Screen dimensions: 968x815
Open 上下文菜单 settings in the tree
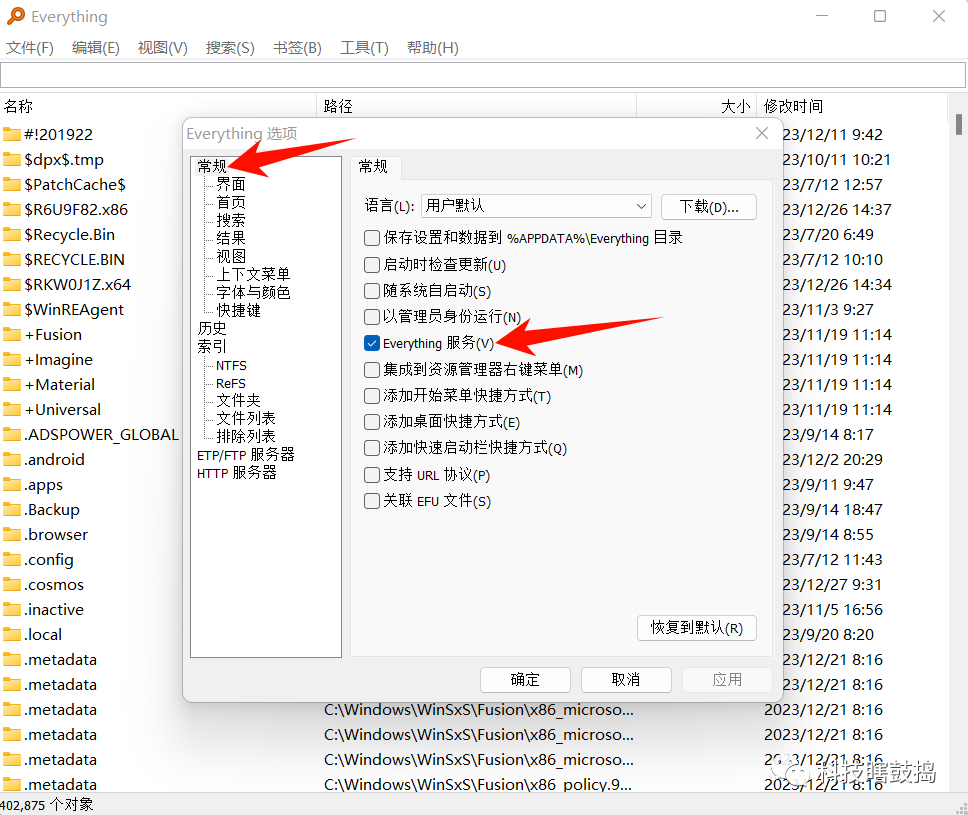coord(253,274)
